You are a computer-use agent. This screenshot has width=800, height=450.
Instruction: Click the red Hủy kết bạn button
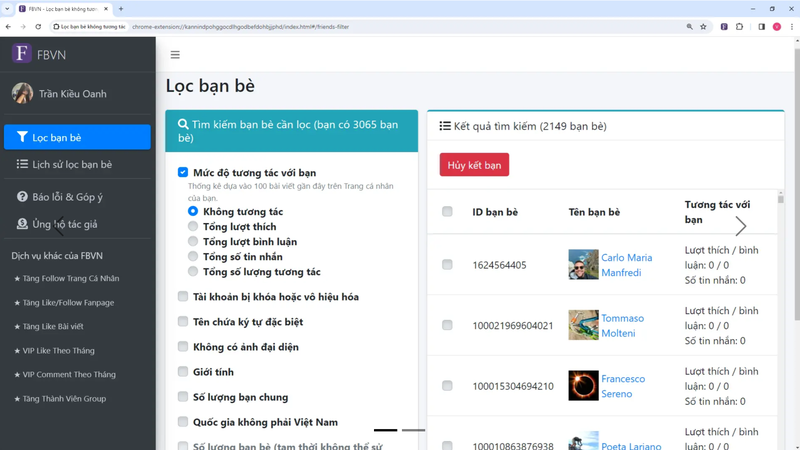474,165
